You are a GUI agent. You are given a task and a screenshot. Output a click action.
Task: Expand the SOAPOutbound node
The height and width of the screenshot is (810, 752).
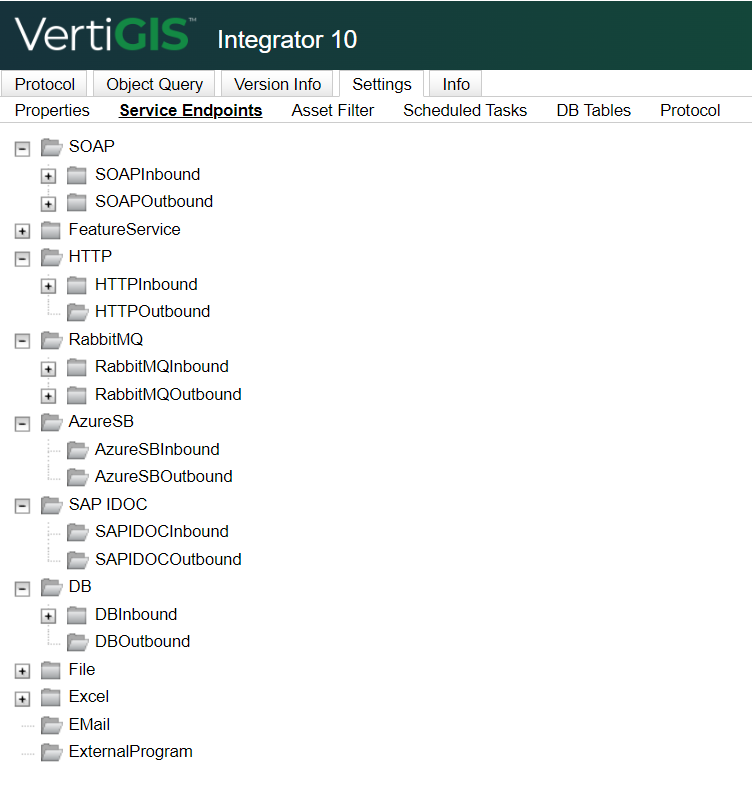[x=48, y=204]
